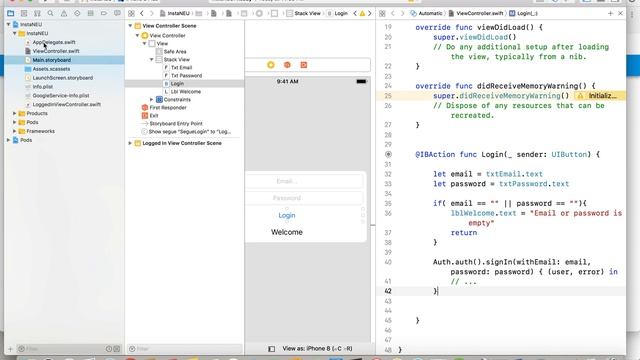Viewport: 640px width, 360px height.
Task: Expand the Frameworks folder
Action: [x=15, y=131]
